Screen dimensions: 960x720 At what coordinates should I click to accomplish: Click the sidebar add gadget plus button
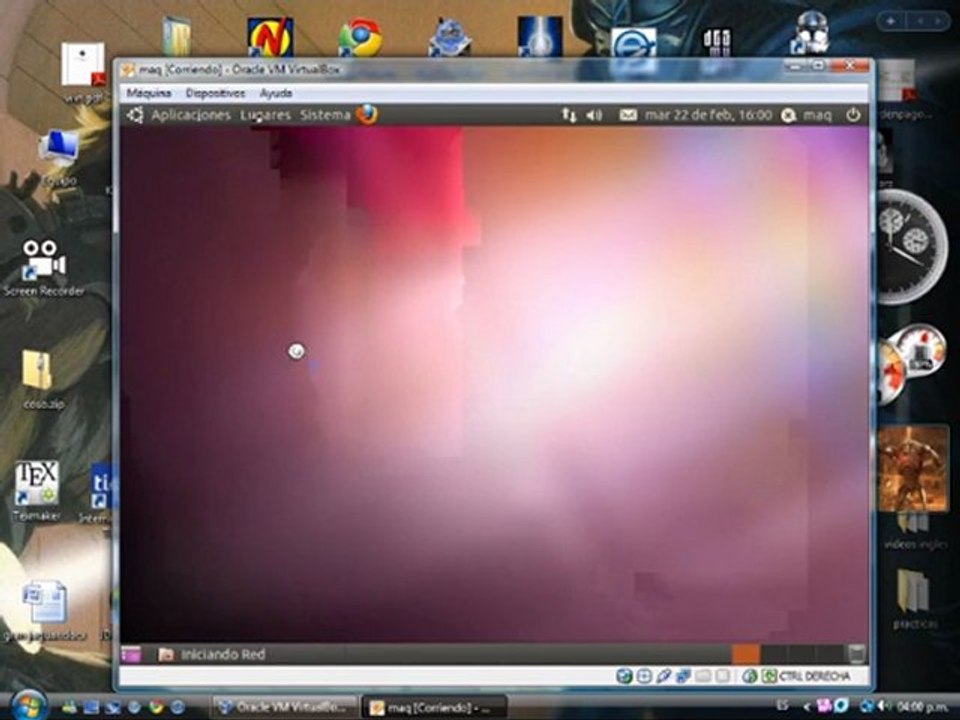891,21
